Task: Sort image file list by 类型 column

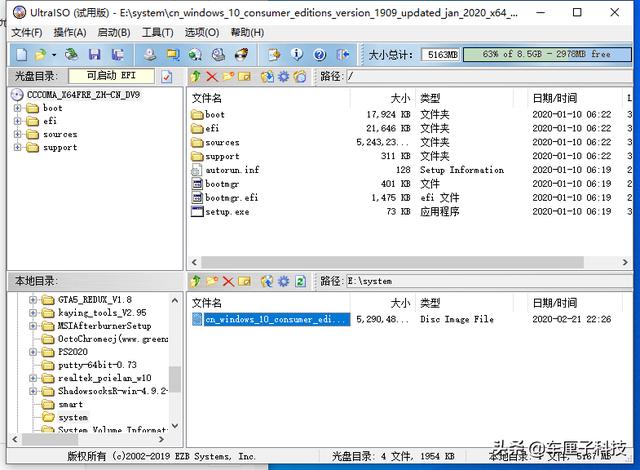Action: click(x=464, y=98)
